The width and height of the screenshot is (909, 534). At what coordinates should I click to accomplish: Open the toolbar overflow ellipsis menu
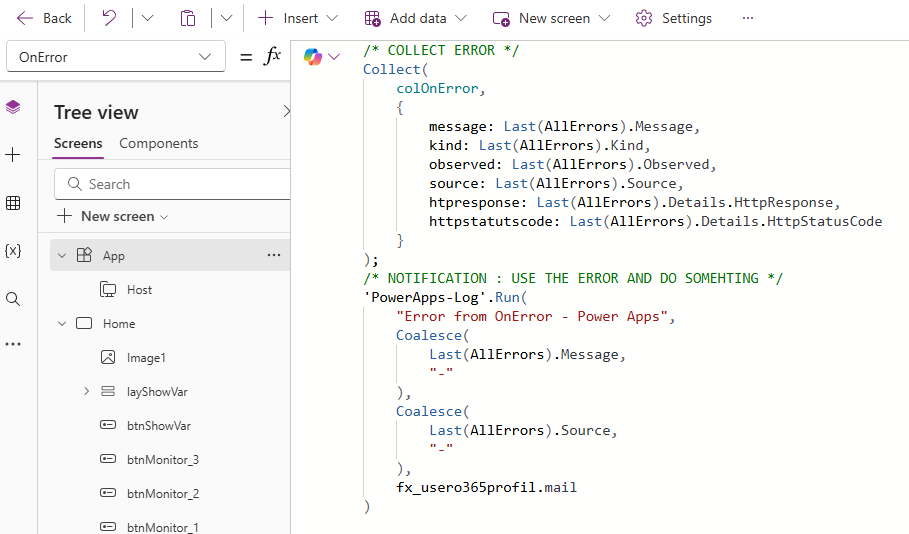tap(748, 19)
